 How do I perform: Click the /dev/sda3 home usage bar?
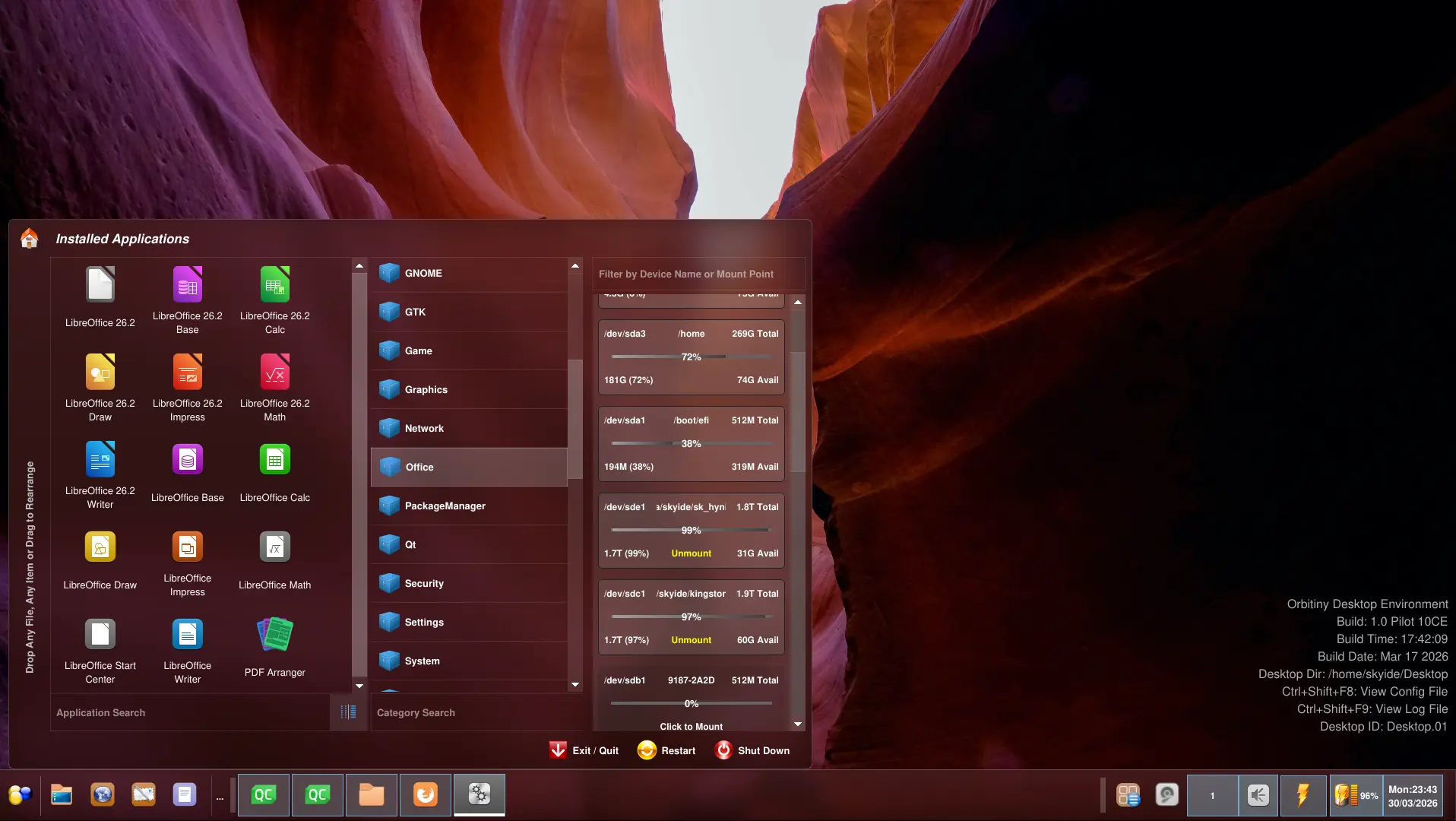(x=691, y=357)
